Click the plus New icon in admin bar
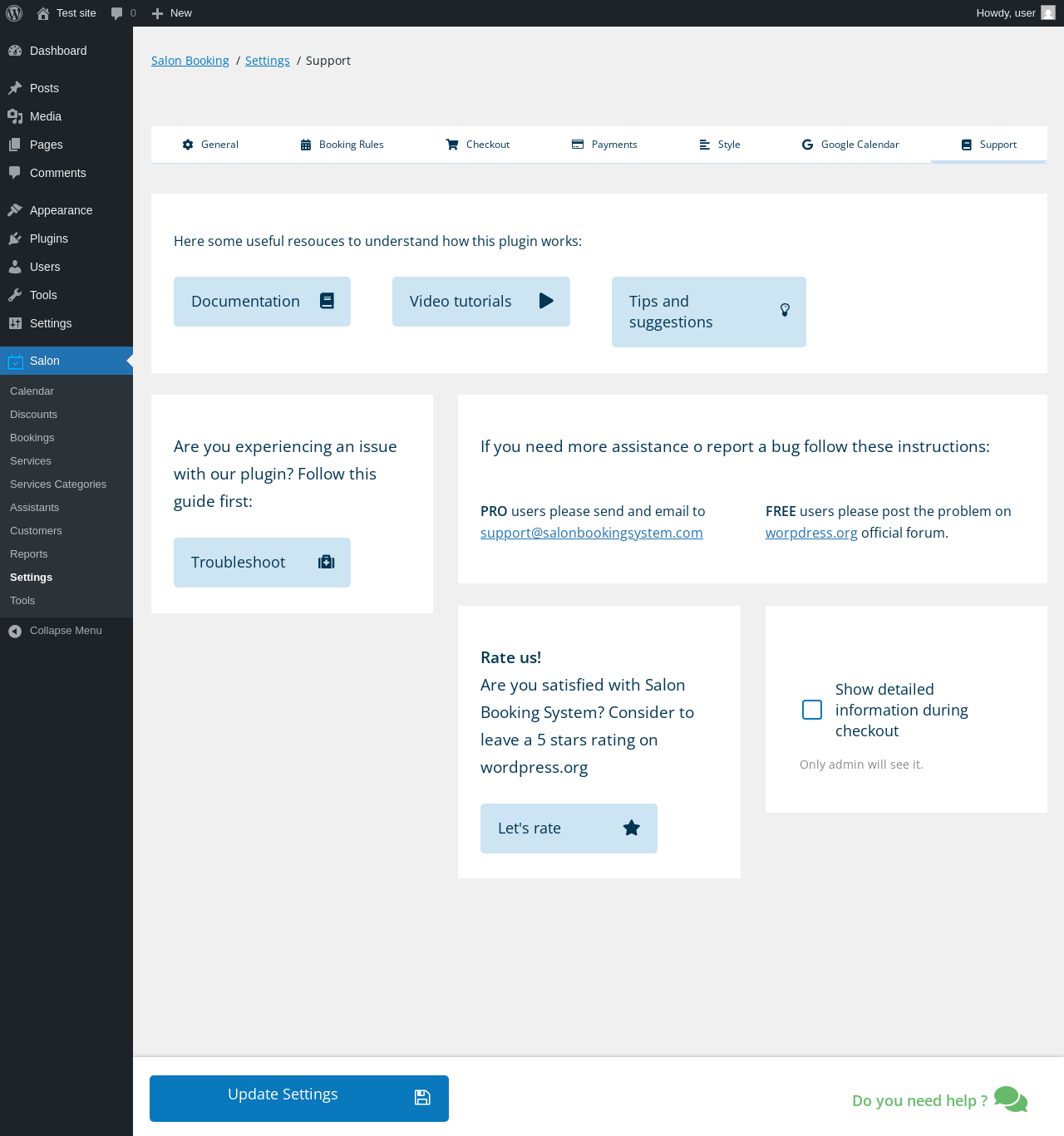Viewport: 1064px width, 1136px height. pyautogui.click(x=157, y=13)
